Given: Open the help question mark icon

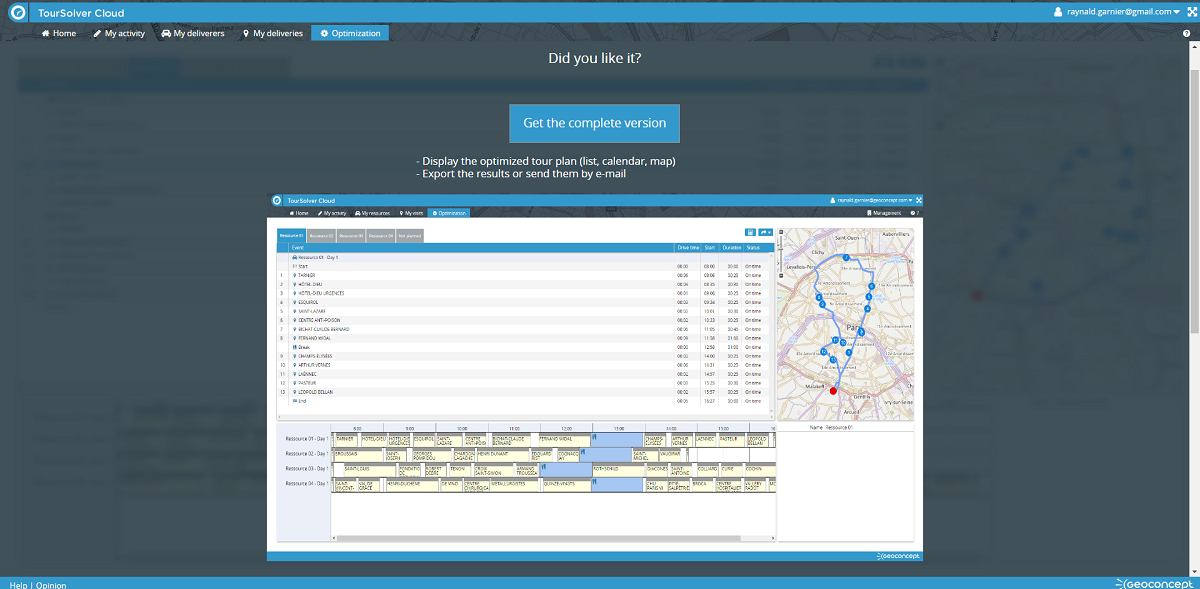Looking at the screenshot, I should coord(1188,33).
